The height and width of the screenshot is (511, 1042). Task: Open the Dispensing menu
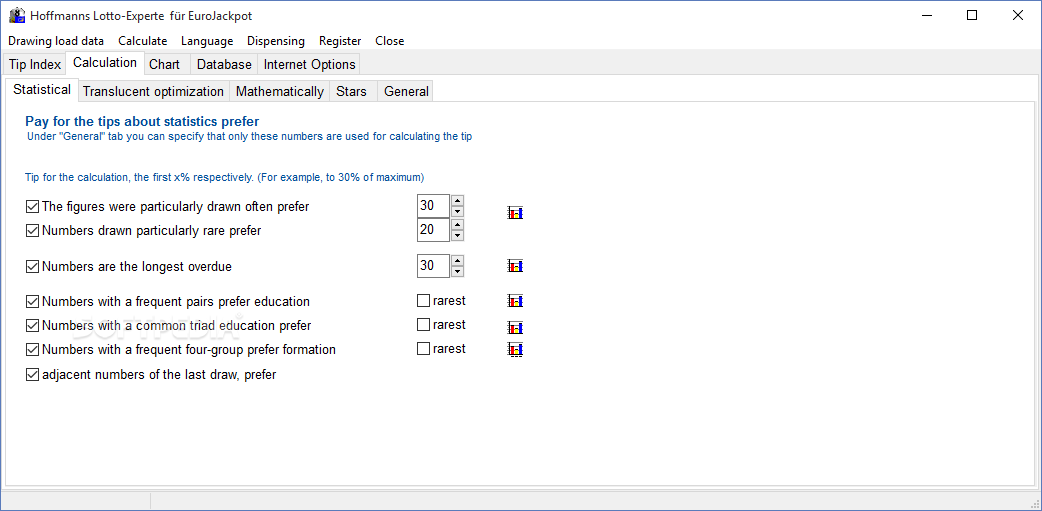coord(276,41)
